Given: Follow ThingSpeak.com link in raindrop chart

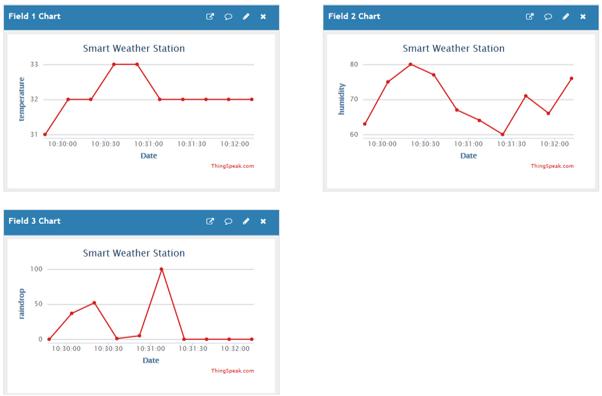Looking at the screenshot, I should click(x=232, y=371).
